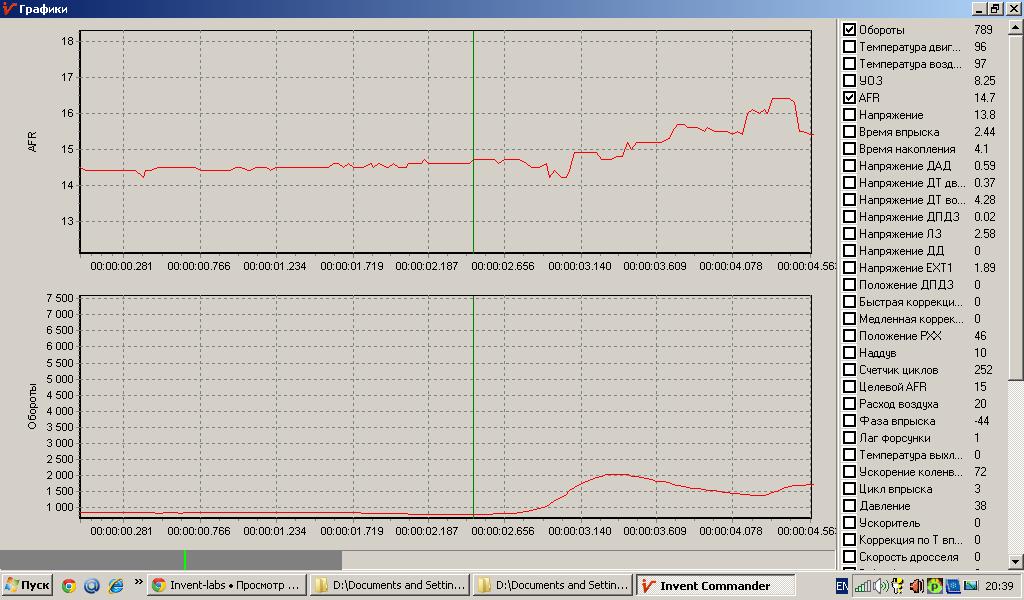
Task: Enable the Напряжение checkbox
Action: coord(849,114)
